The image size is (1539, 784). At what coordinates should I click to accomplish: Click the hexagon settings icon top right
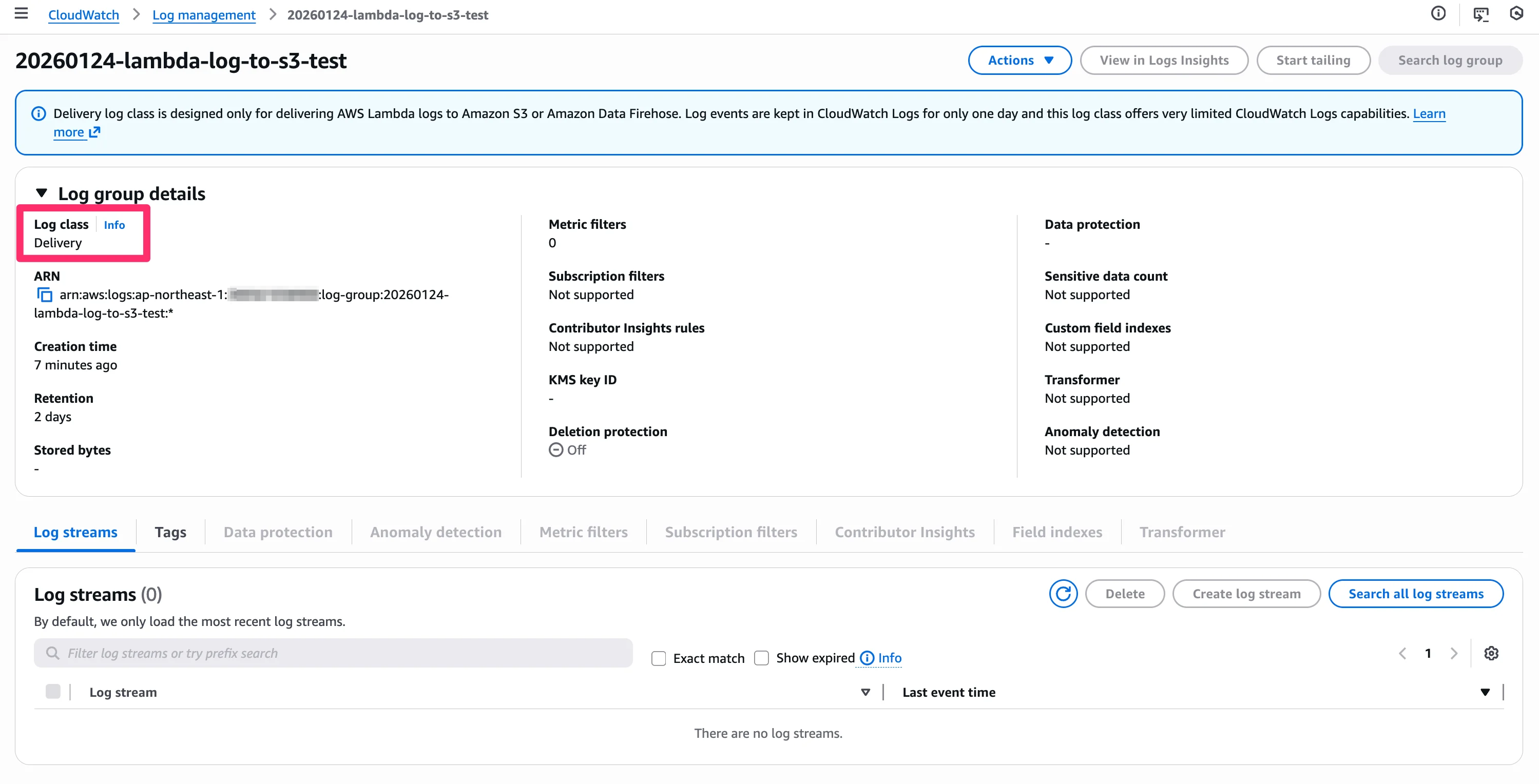tap(1516, 14)
